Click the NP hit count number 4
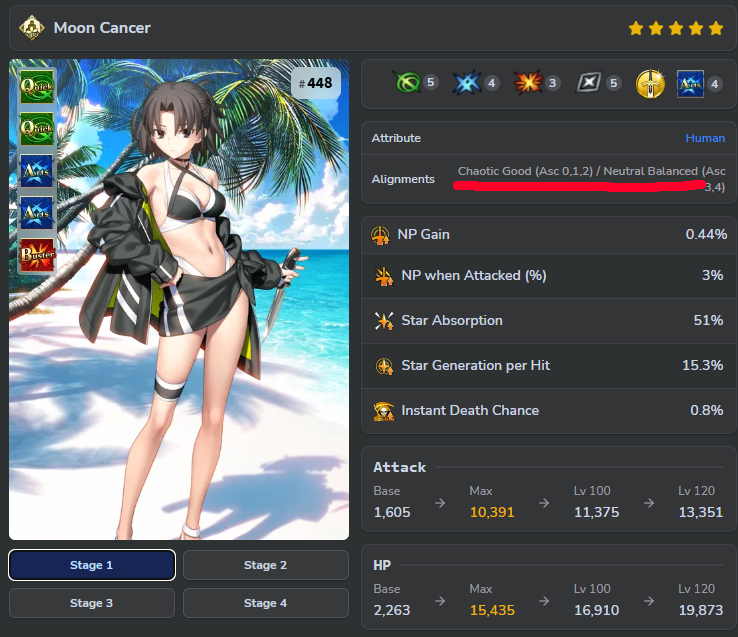Viewport: 738px width, 637px height. pyautogui.click(x=714, y=84)
